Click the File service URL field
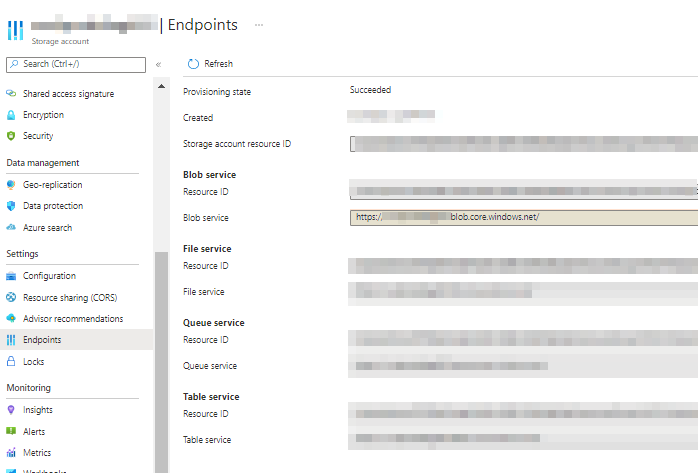This screenshot has height=473, width=698. click(523, 292)
